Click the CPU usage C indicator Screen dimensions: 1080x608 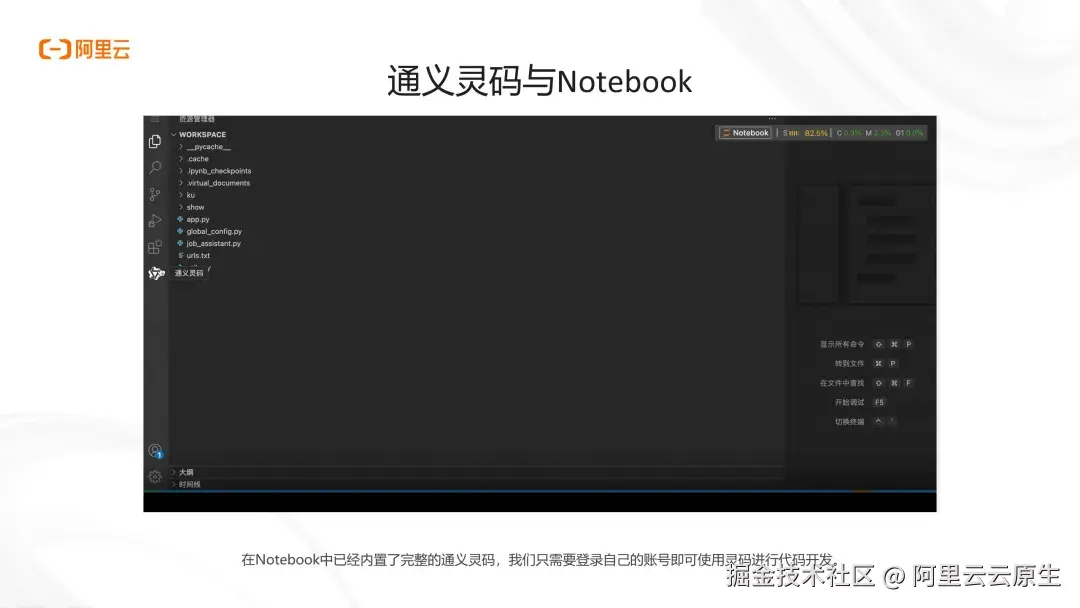coord(849,133)
